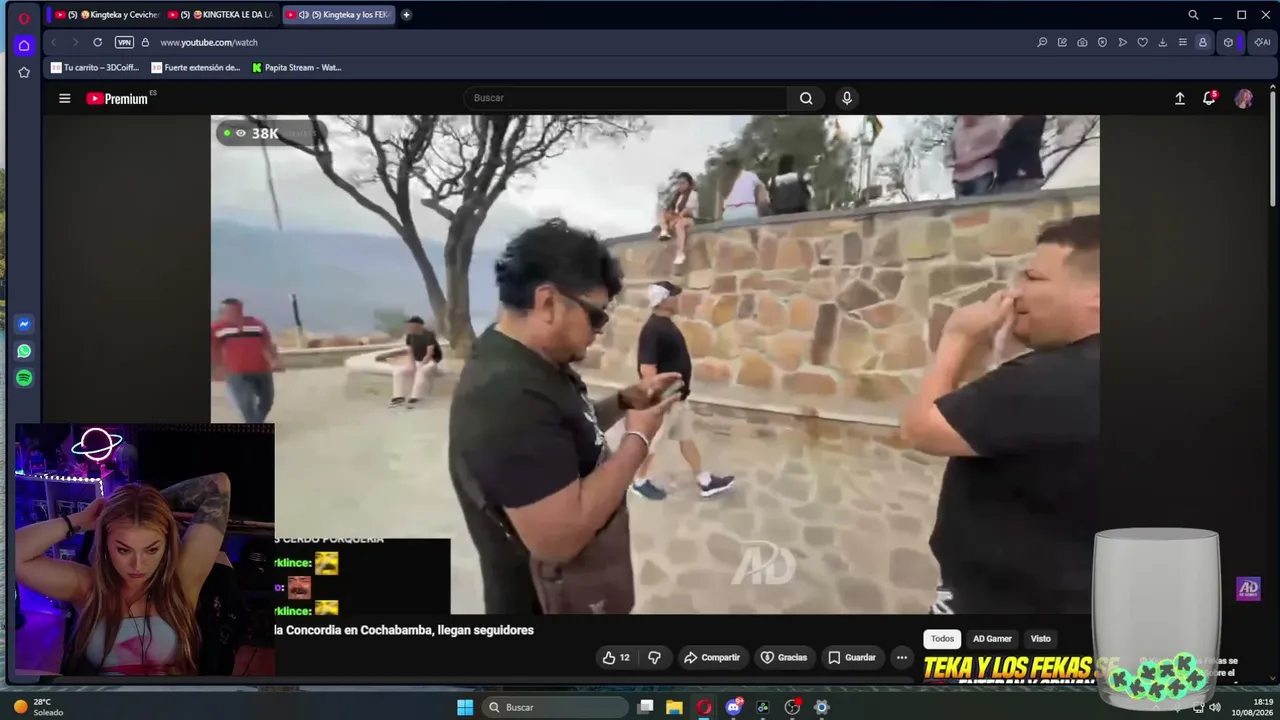Open Messenger from the Opera sidebar
The height and width of the screenshot is (720, 1280).
coord(24,324)
